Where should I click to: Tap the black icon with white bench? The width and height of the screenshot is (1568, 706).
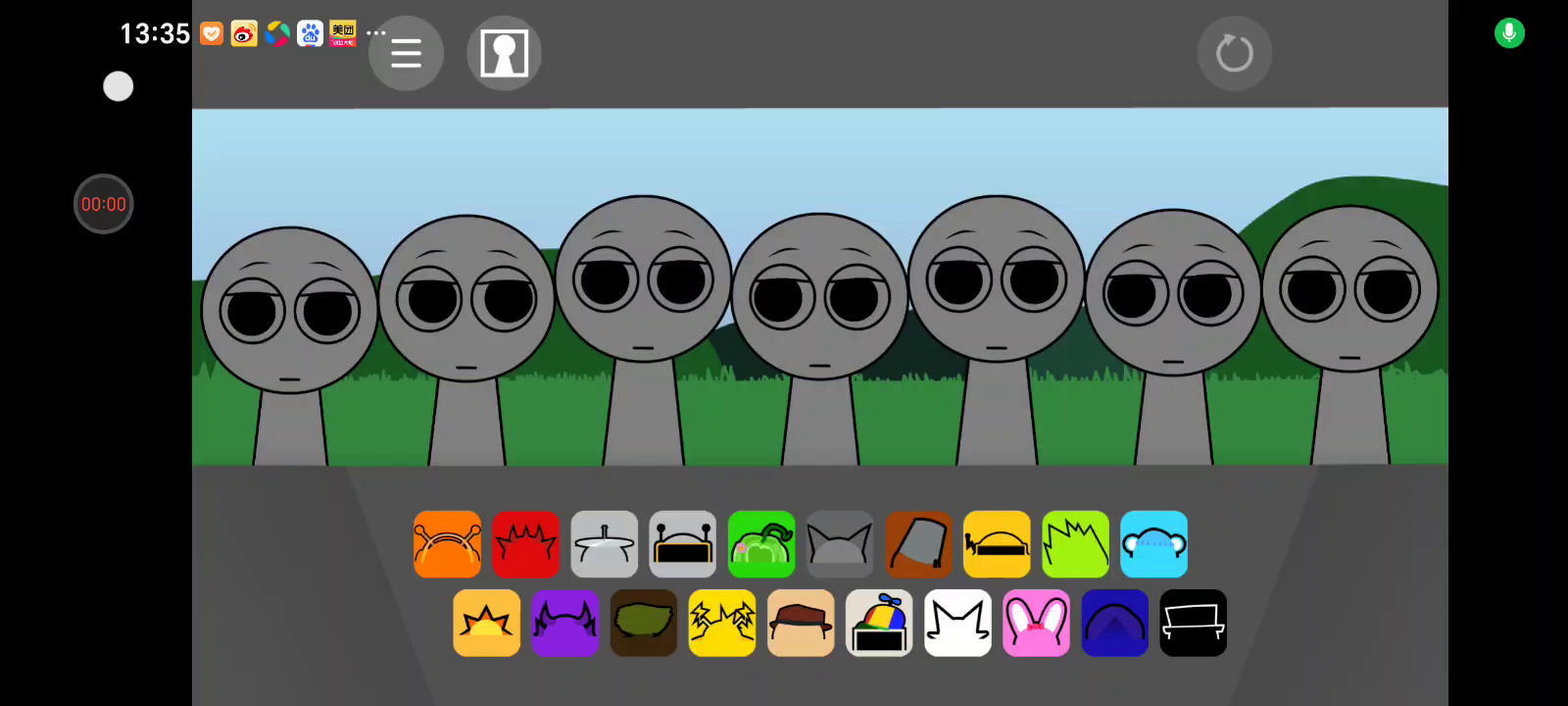[x=1193, y=623]
